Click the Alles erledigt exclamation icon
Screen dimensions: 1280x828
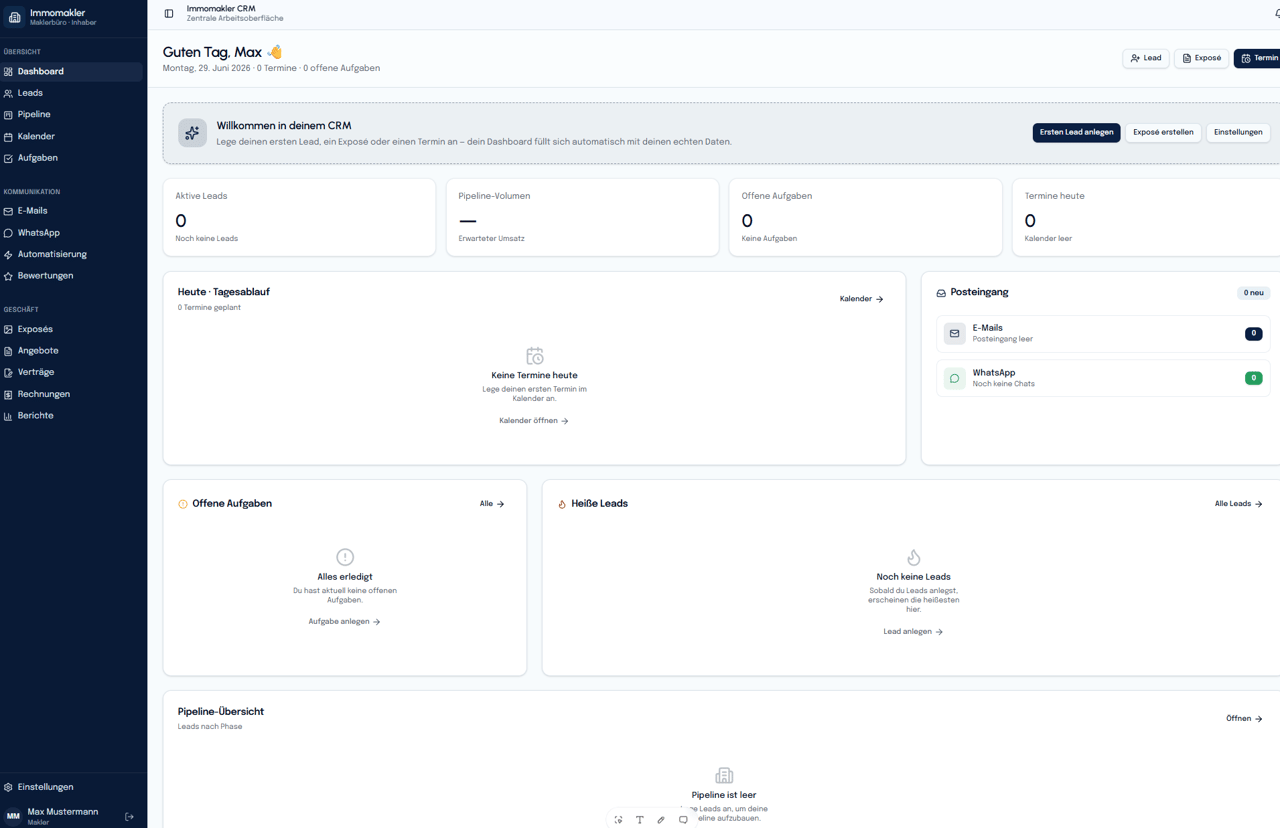click(x=345, y=557)
